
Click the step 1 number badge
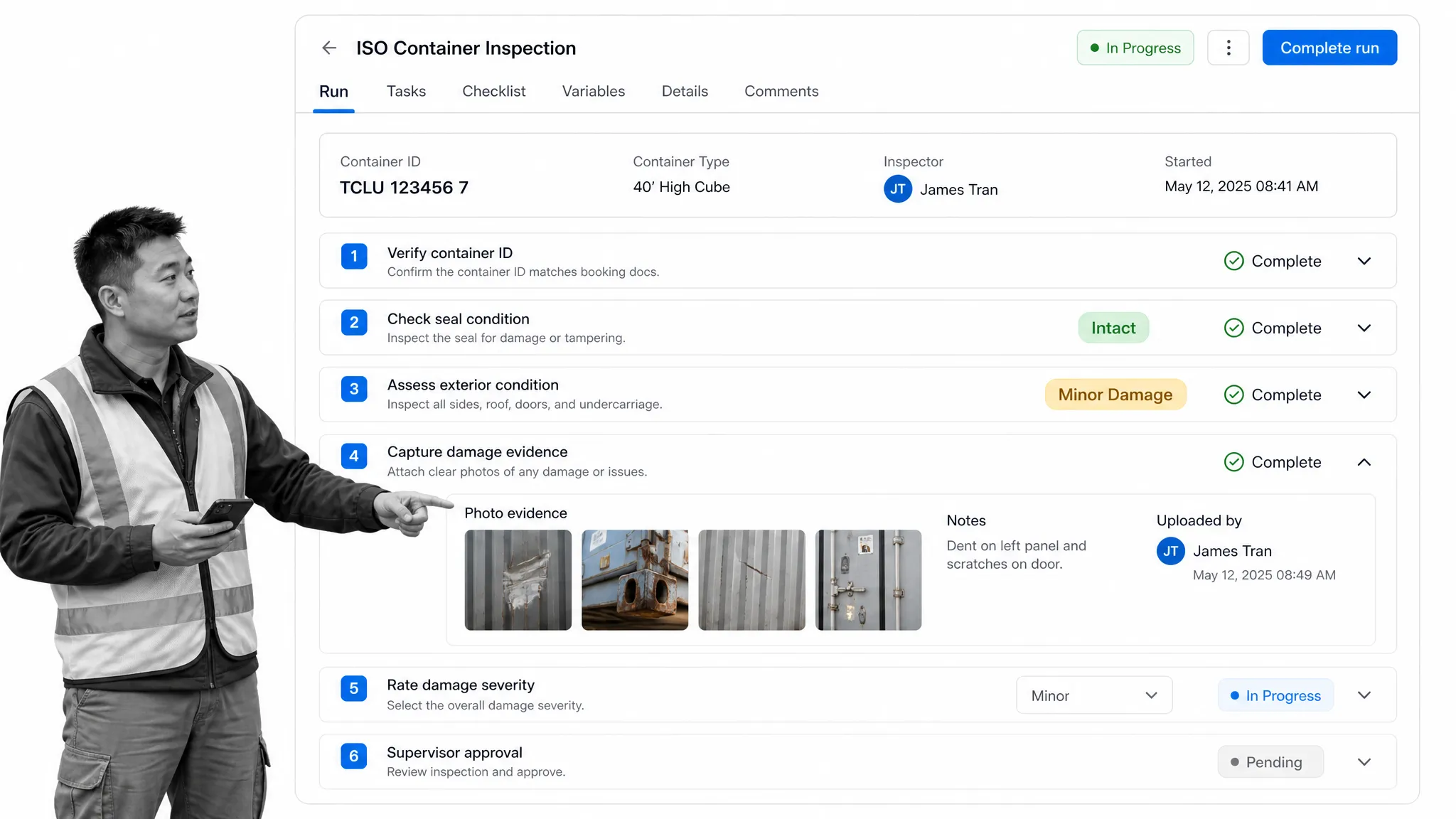click(354, 256)
